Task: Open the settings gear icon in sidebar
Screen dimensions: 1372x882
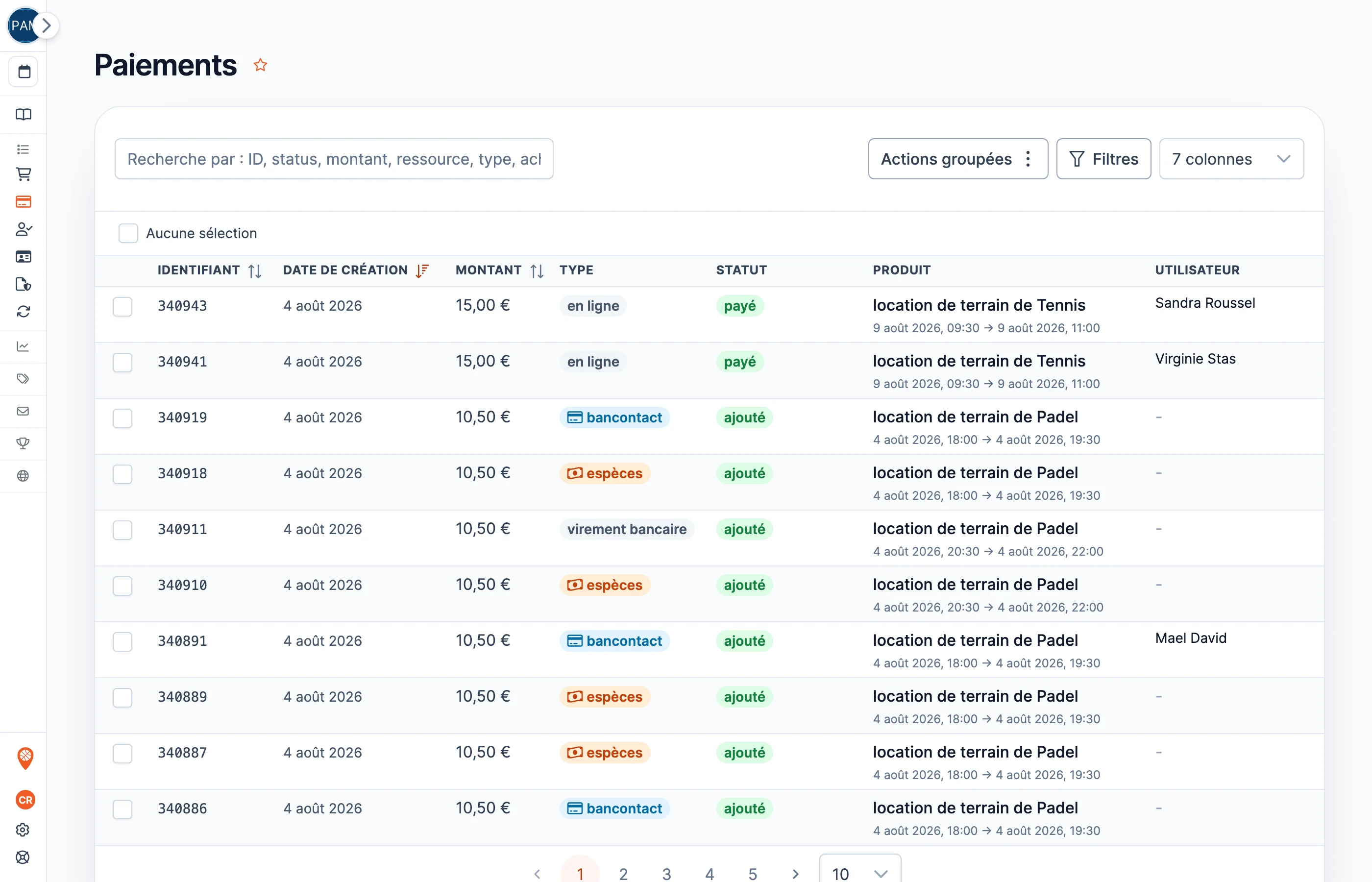Action: pyautogui.click(x=23, y=830)
